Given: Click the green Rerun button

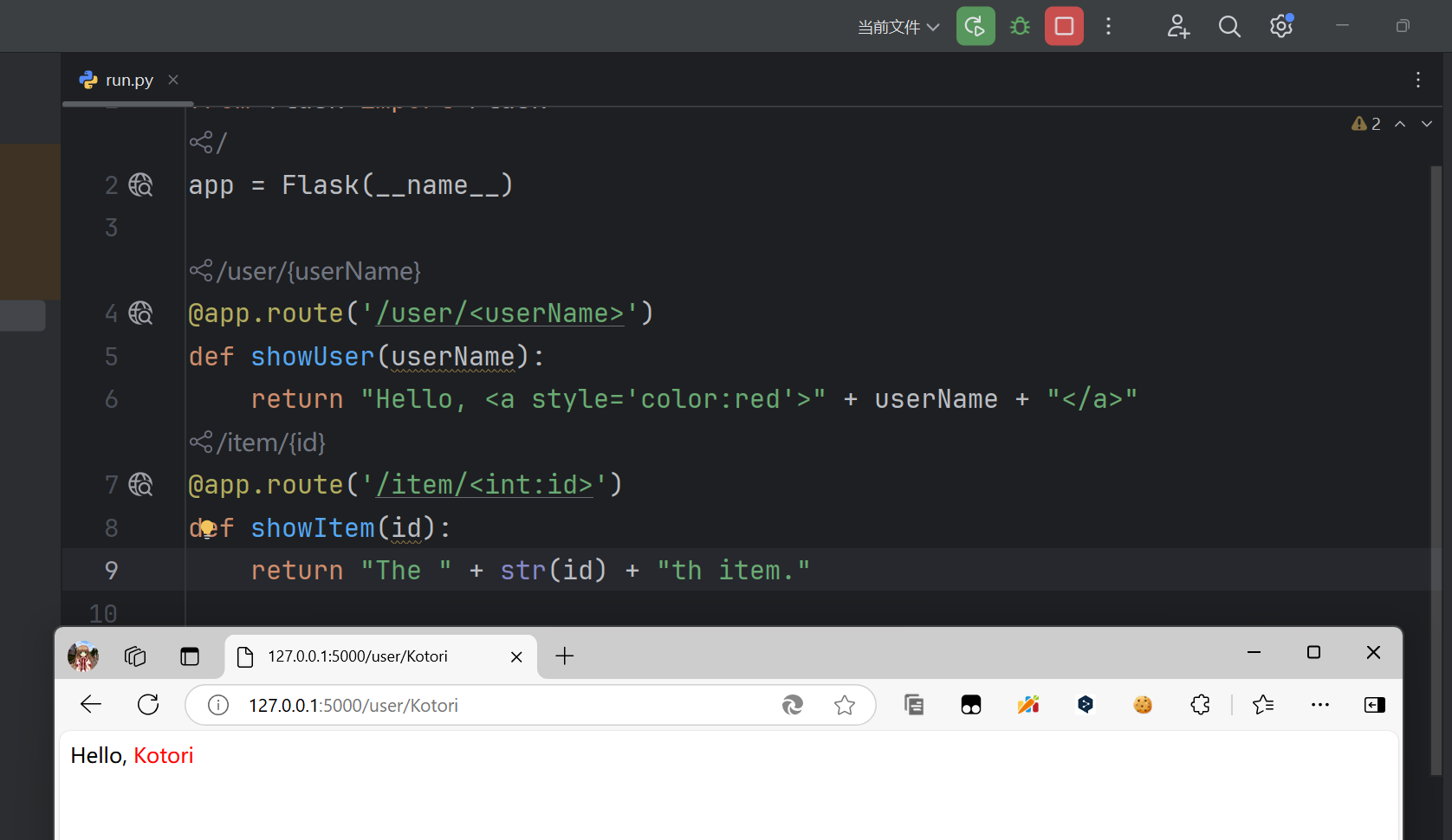Looking at the screenshot, I should tap(975, 26).
